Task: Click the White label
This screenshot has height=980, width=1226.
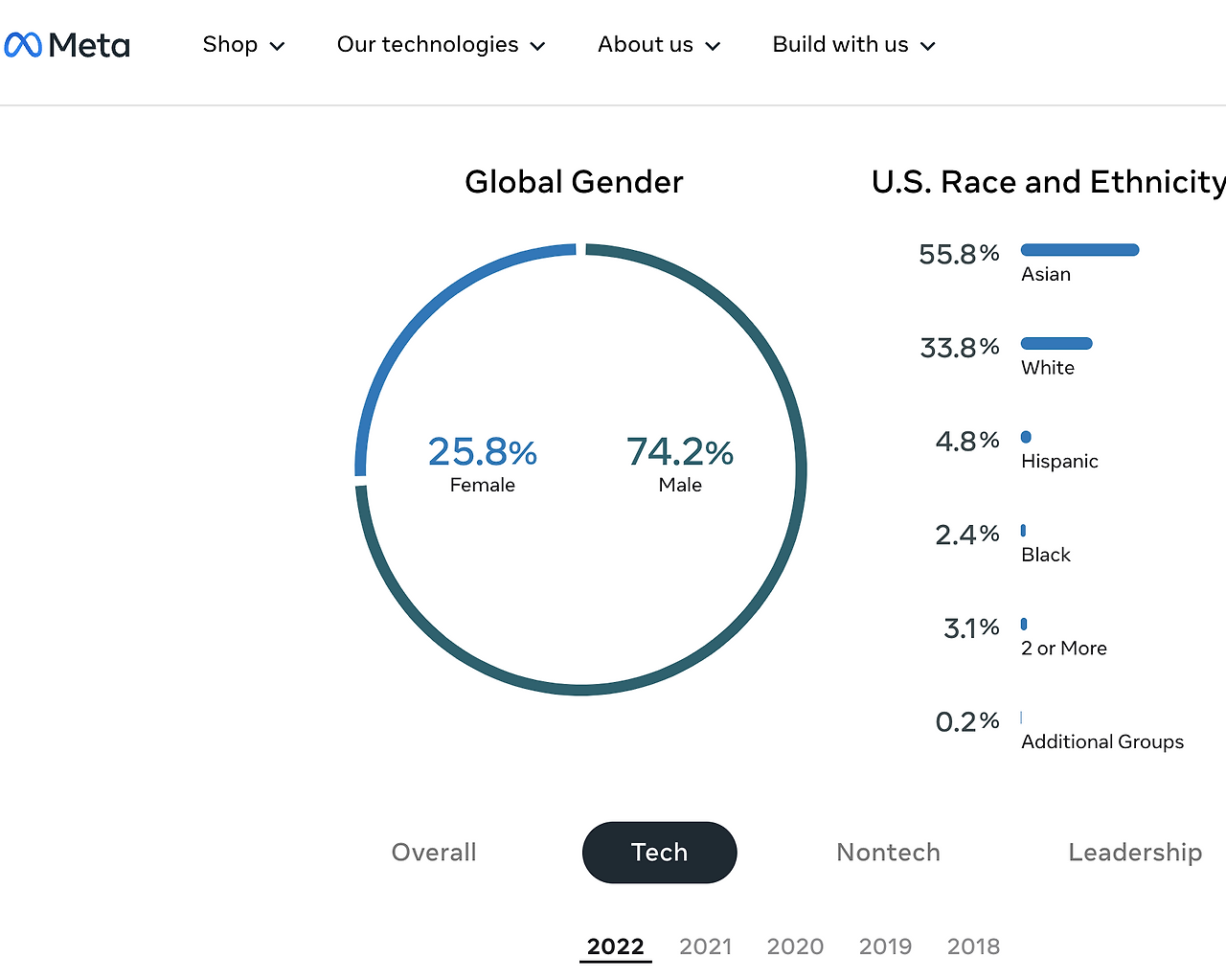Action: click(x=1048, y=368)
